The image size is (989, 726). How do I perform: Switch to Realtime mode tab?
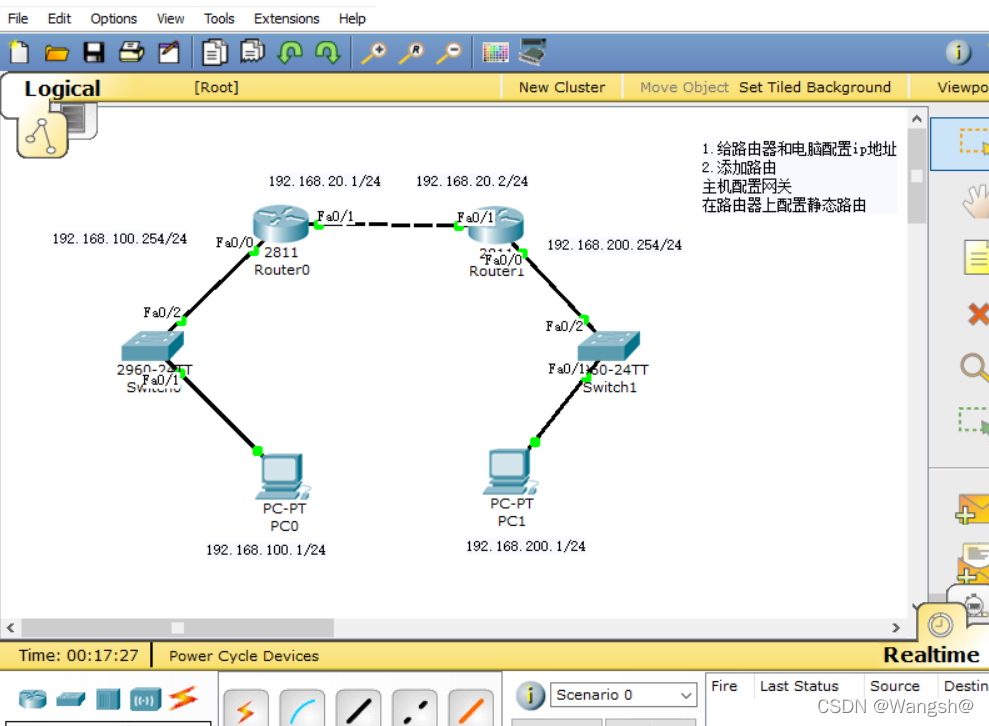point(930,655)
